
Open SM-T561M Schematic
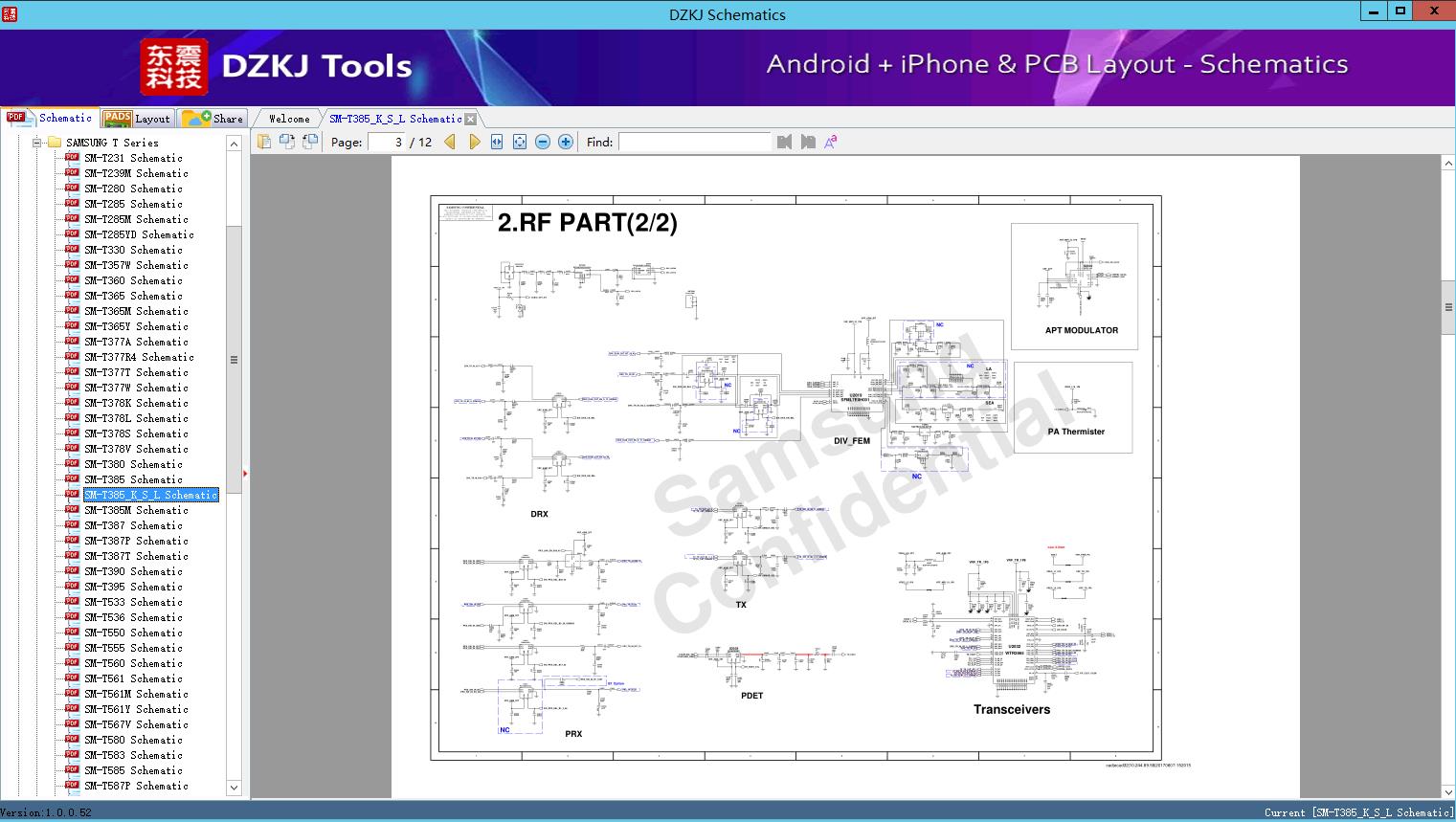(x=136, y=694)
